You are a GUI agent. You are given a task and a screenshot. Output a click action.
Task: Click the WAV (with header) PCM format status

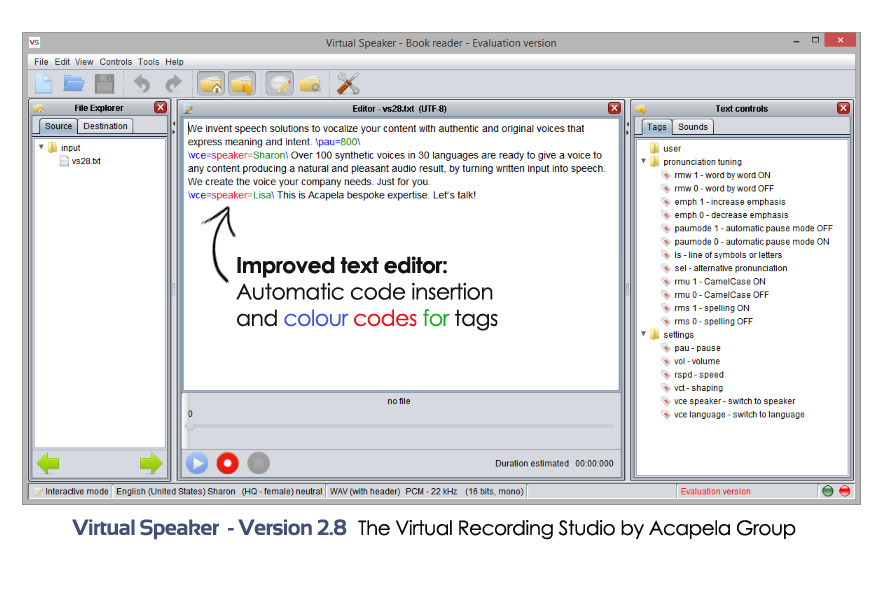coord(426,491)
